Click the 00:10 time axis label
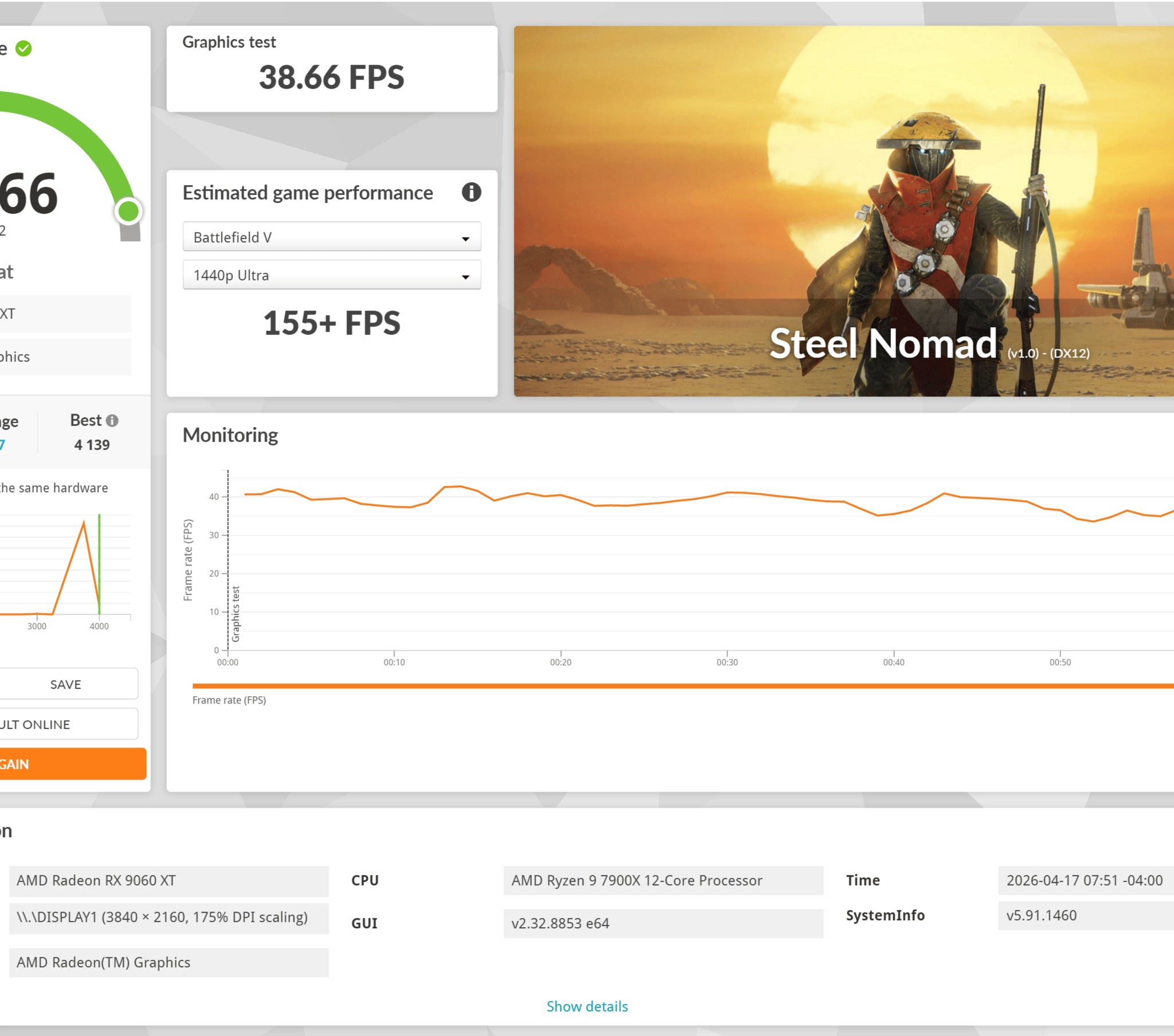 coord(394,662)
